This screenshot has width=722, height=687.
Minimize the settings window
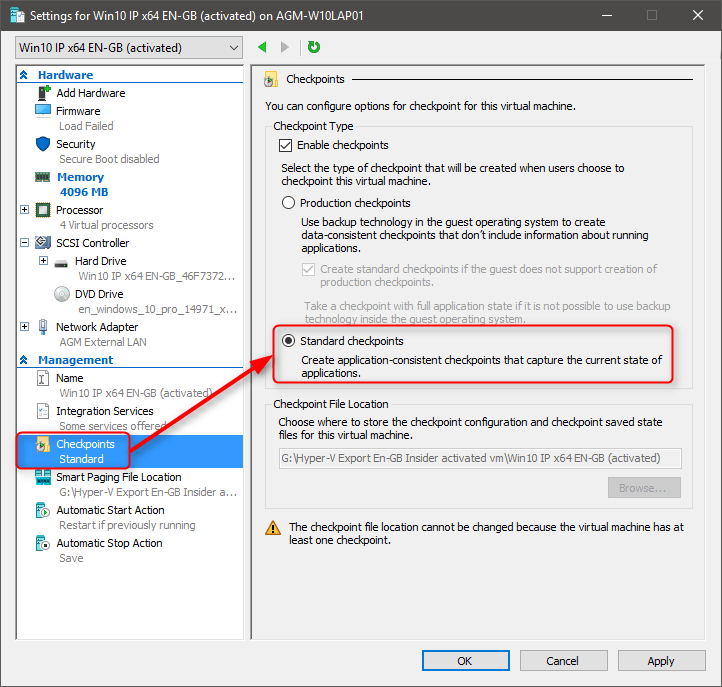(x=607, y=15)
